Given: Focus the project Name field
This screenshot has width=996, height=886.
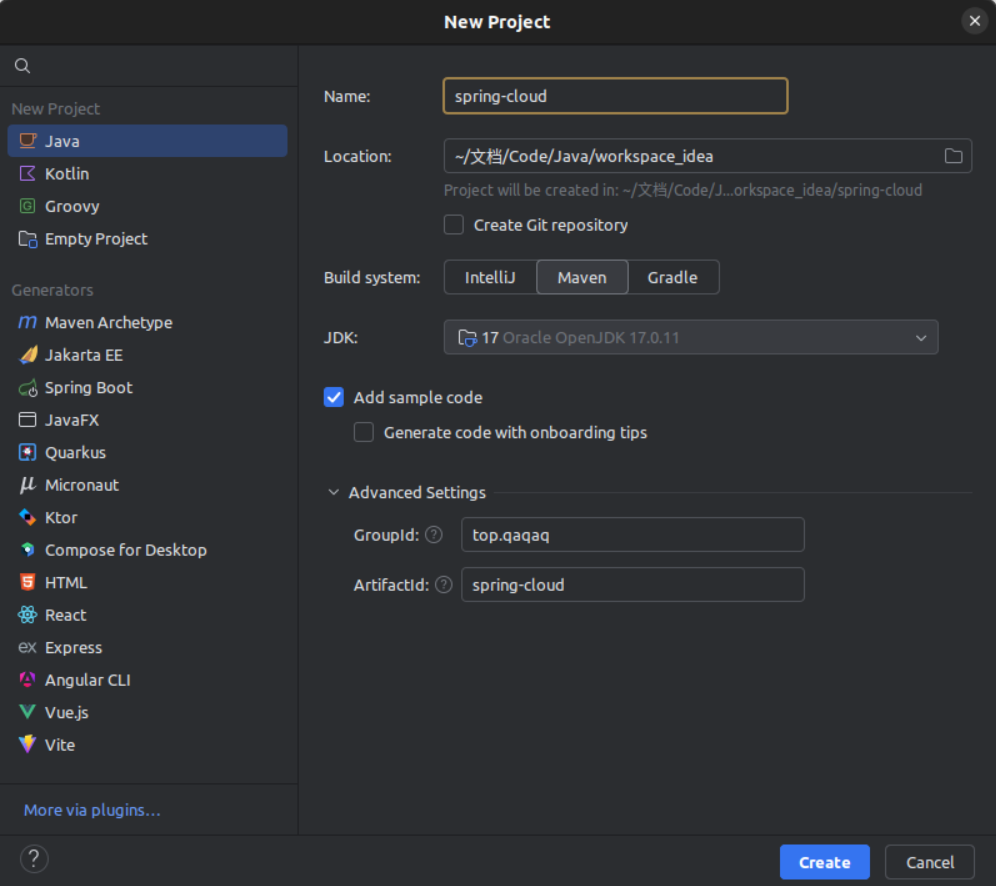Looking at the screenshot, I should coord(616,96).
